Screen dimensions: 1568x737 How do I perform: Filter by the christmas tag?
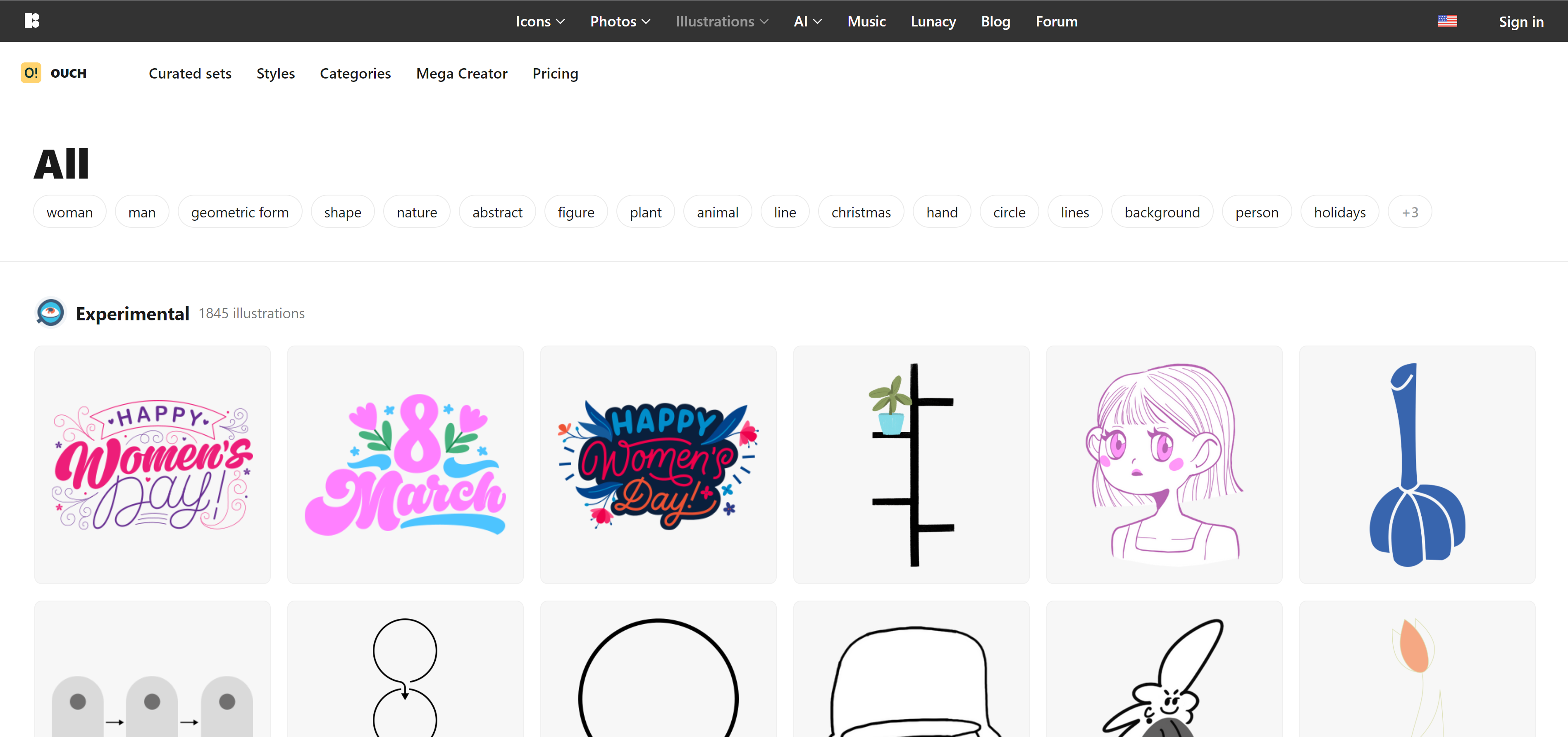pos(860,212)
